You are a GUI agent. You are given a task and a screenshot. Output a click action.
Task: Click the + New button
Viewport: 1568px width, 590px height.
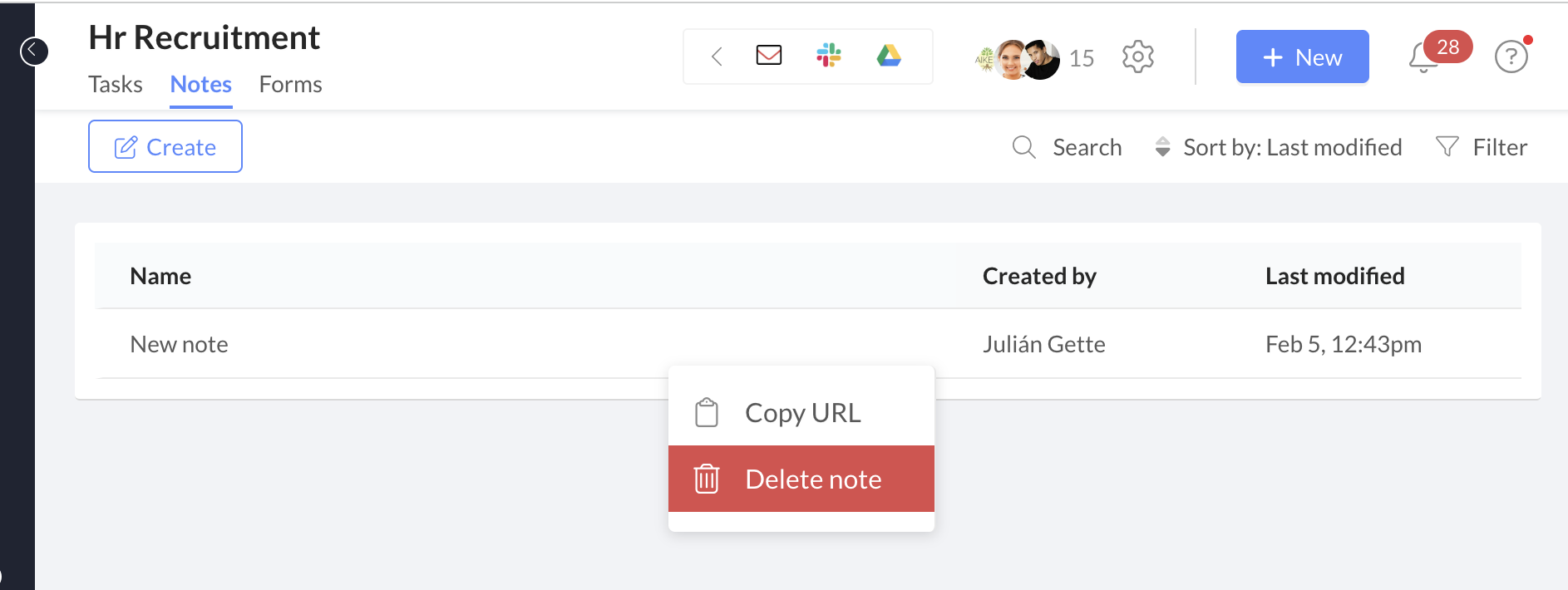(x=1302, y=57)
